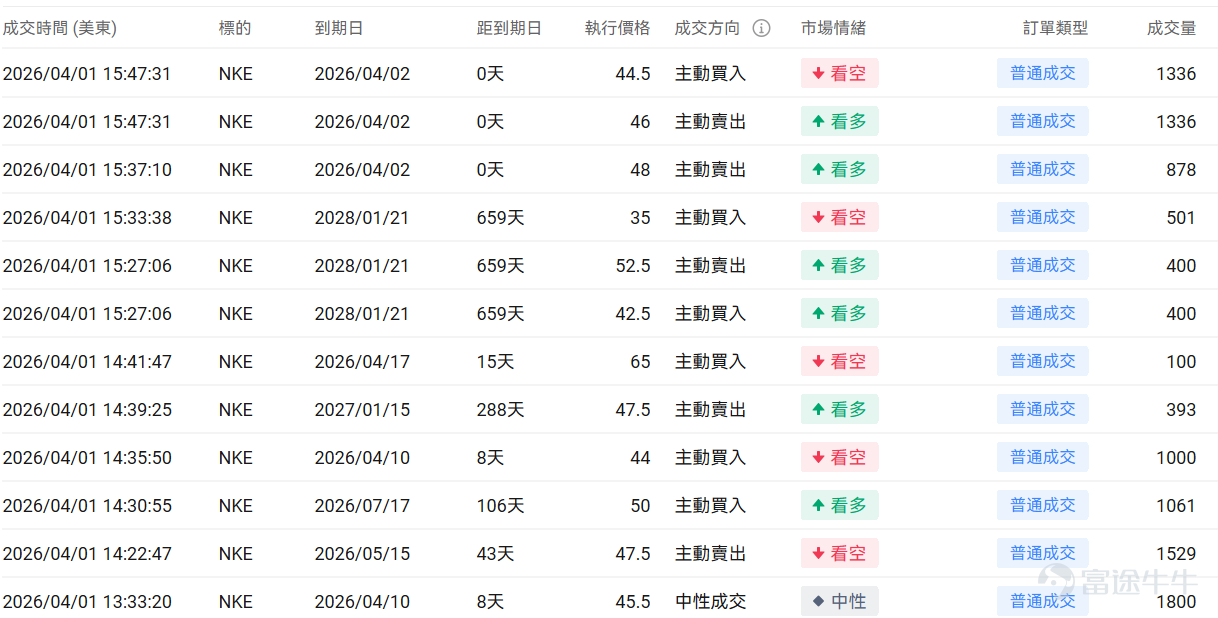Select the 2026/04/01 13:33:20 timestamp cell
The image size is (1218, 618).
[87, 602]
